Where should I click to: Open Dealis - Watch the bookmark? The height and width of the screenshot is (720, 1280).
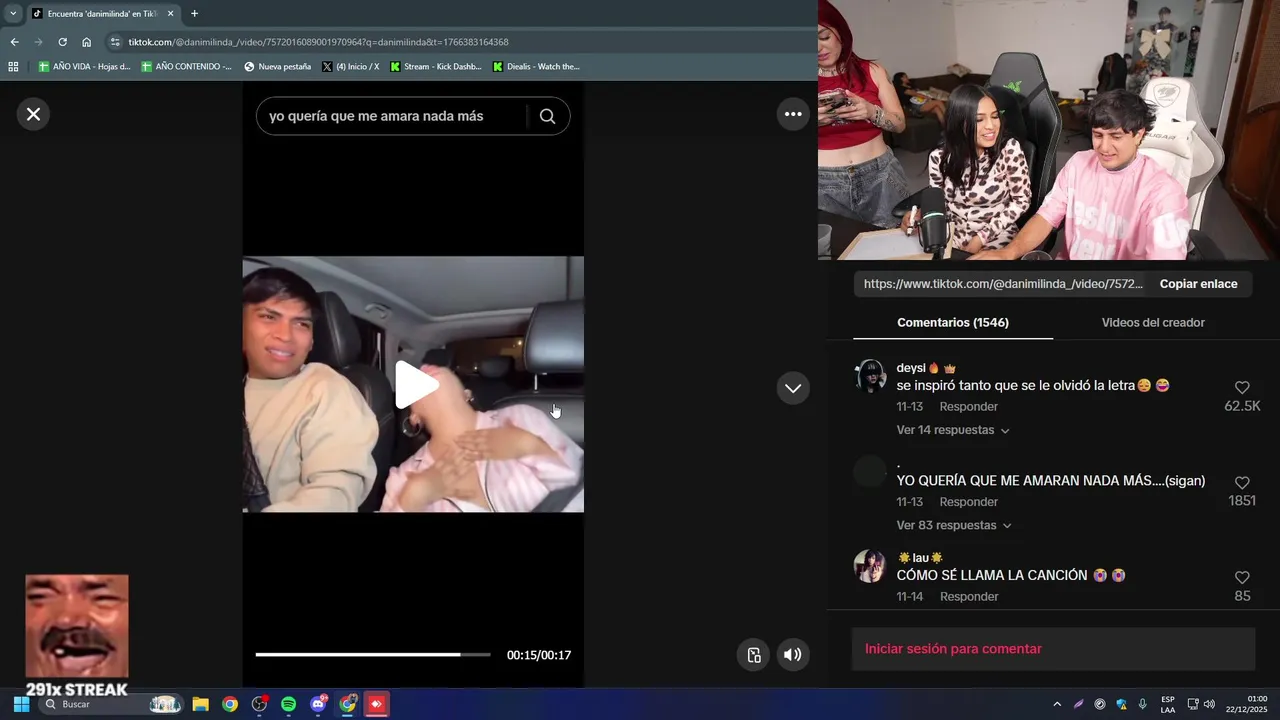point(536,67)
